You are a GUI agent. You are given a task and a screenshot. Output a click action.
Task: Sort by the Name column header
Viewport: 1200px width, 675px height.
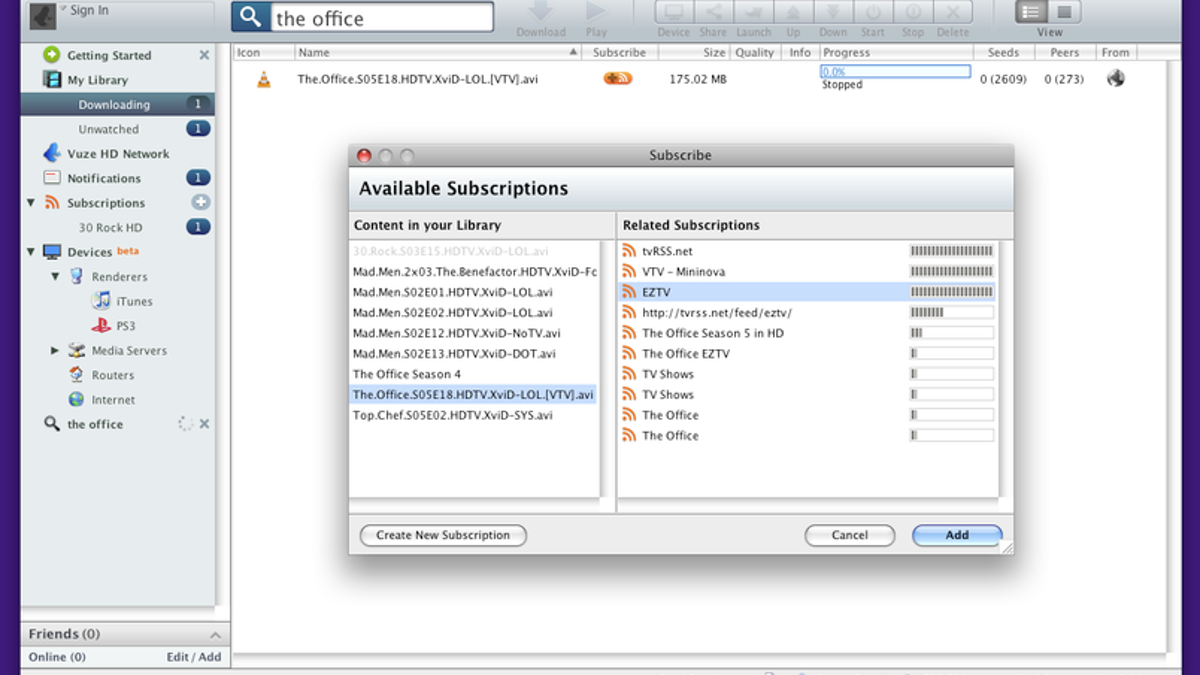438,52
